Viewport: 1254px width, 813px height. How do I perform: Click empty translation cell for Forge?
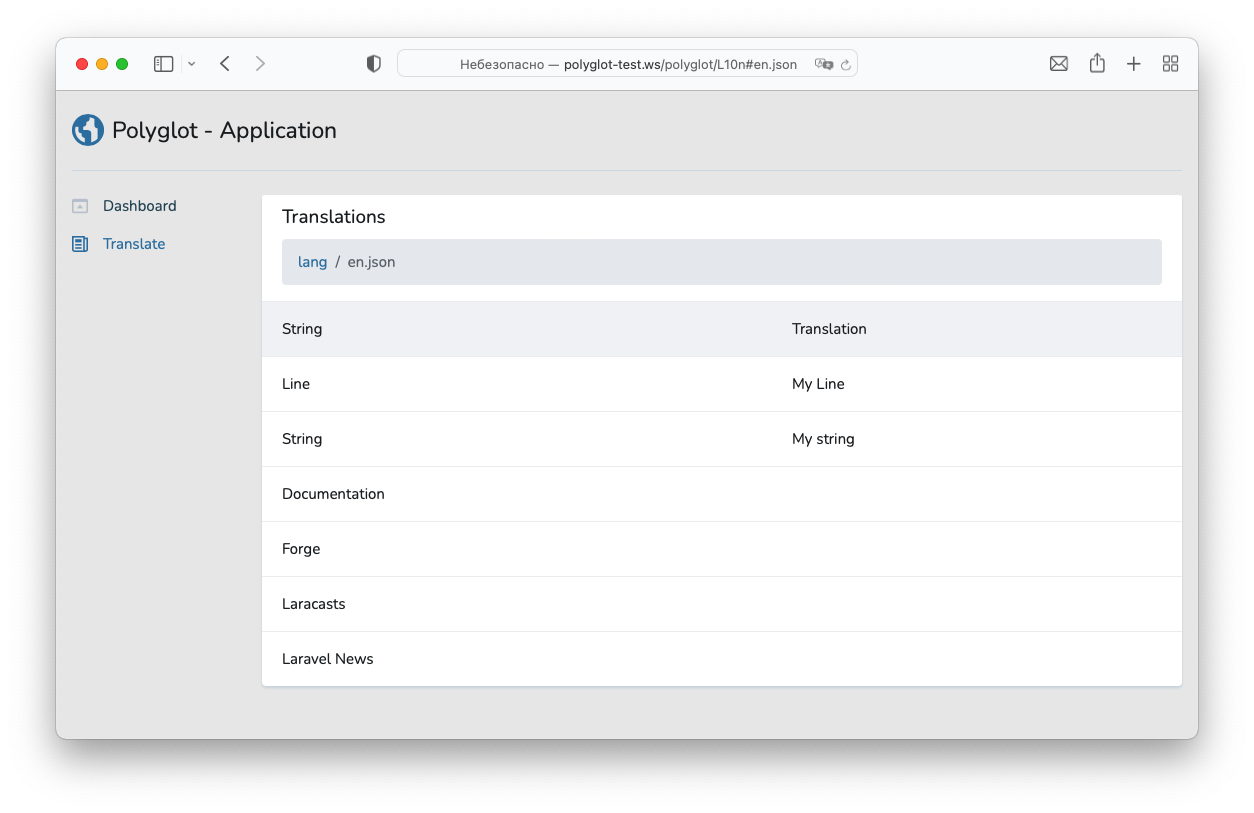[977, 549]
